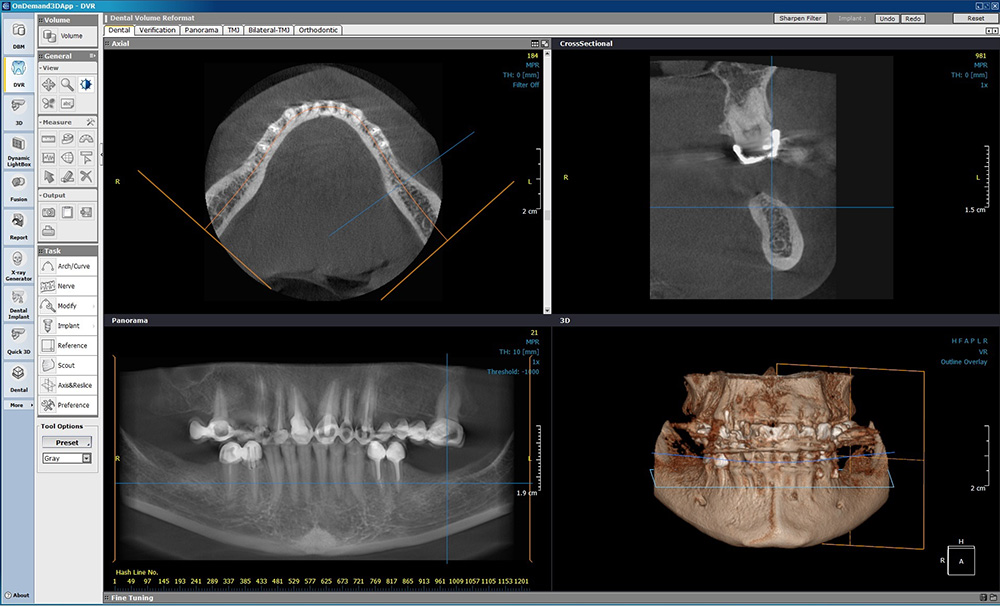The height and width of the screenshot is (606, 1000).
Task: Open the 3D module
Action: [x=18, y=112]
